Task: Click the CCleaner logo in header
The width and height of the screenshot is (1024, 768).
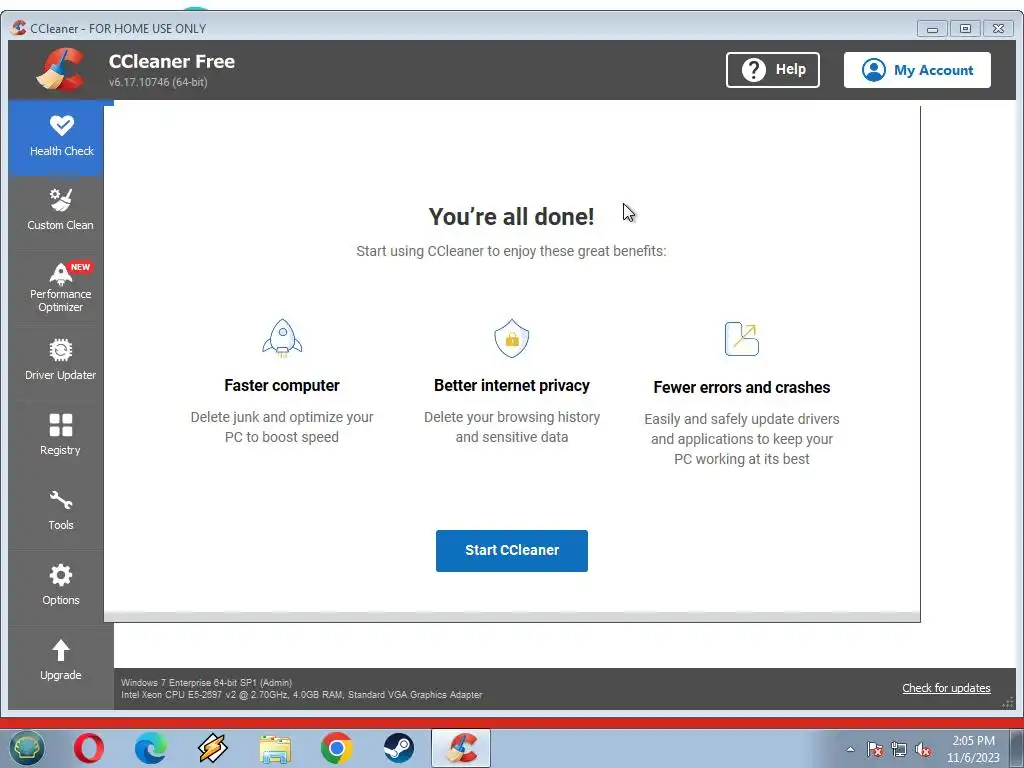Action: coord(61,69)
